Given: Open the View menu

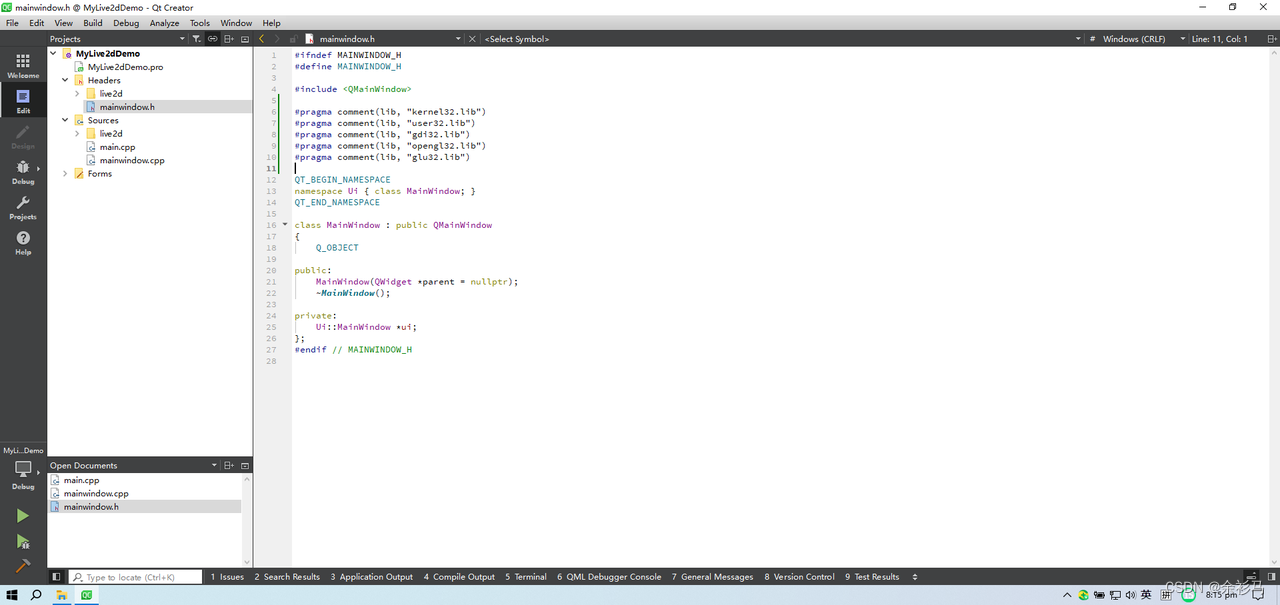Looking at the screenshot, I should (63, 23).
